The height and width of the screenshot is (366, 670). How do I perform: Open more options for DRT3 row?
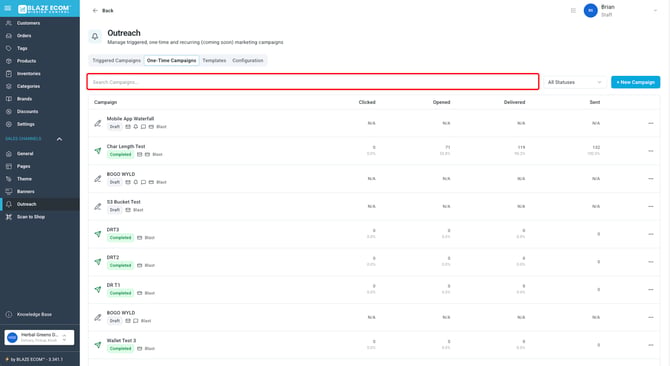pyautogui.click(x=651, y=234)
